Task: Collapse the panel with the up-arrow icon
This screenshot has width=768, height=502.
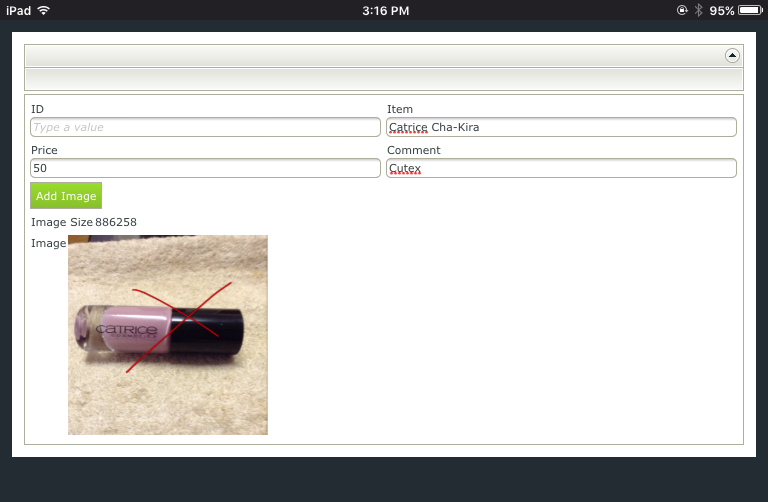Action: tap(732, 55)
